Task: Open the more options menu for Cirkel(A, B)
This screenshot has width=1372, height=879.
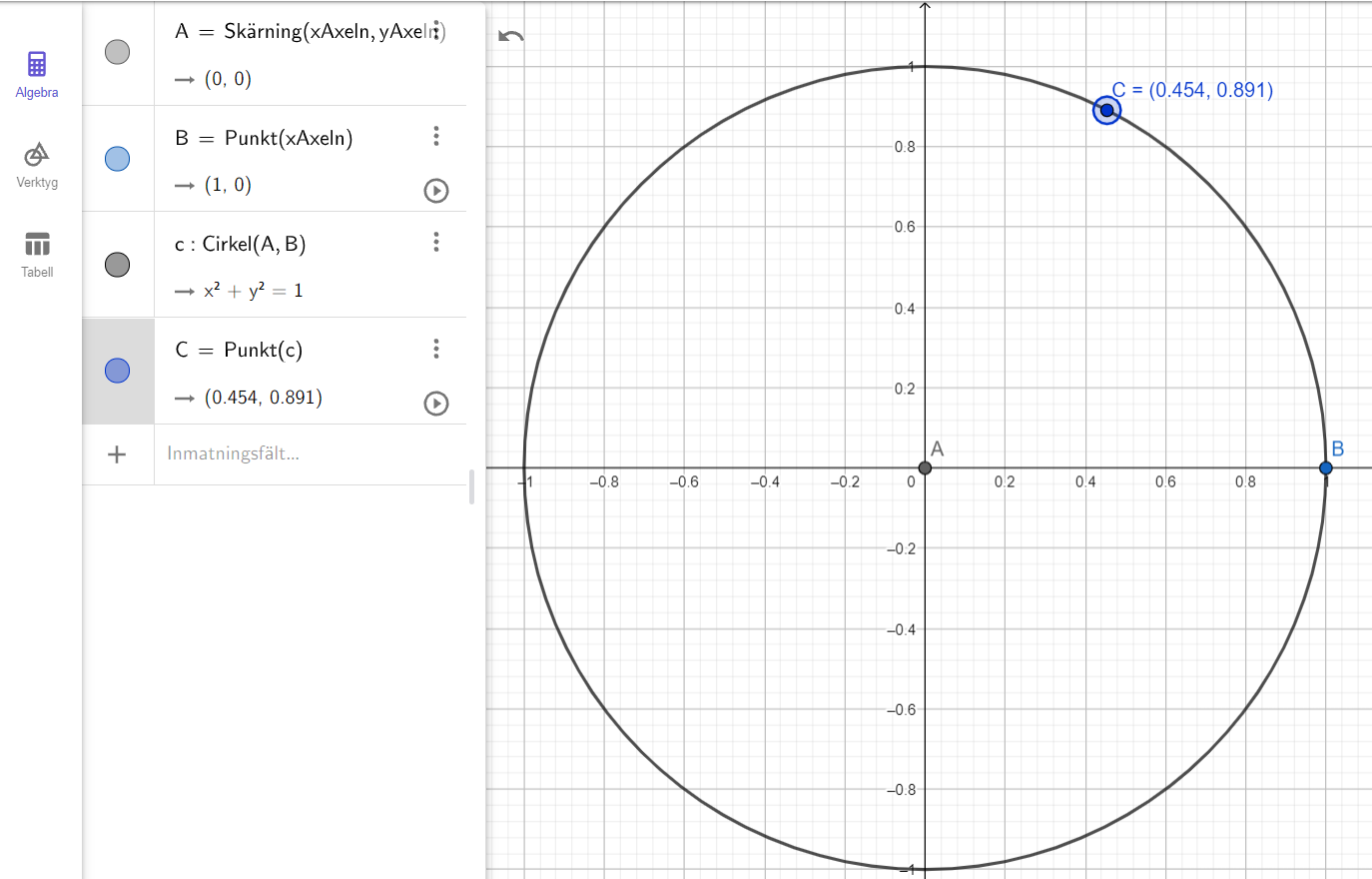Action: point(436,242)
